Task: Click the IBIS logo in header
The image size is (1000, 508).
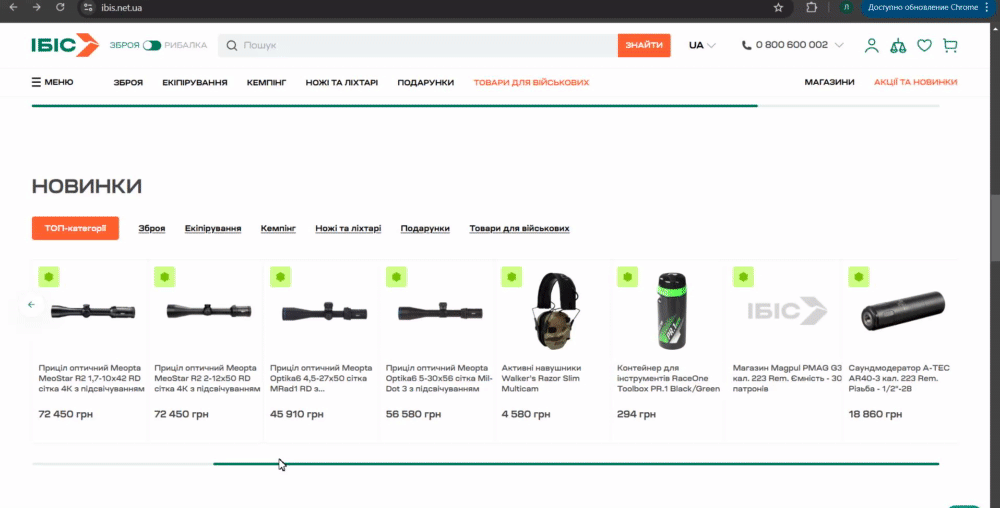Action: [65, 45]
